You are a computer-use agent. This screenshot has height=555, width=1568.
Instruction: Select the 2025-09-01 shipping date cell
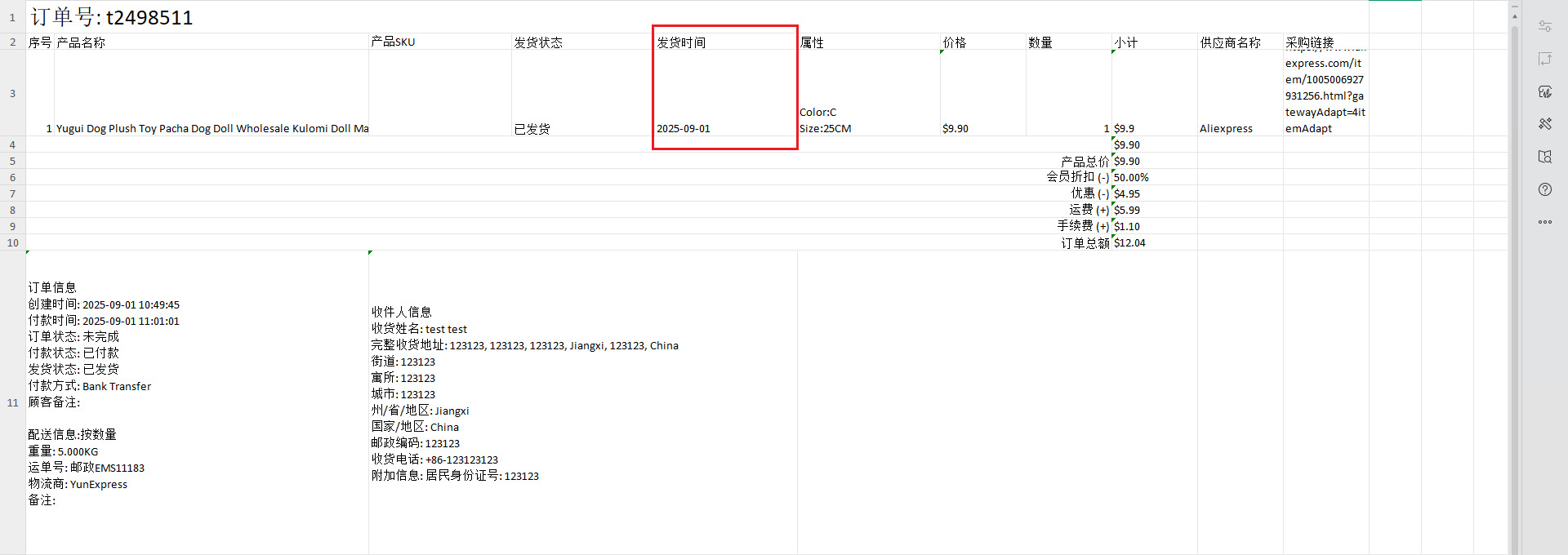pos(725,93)
